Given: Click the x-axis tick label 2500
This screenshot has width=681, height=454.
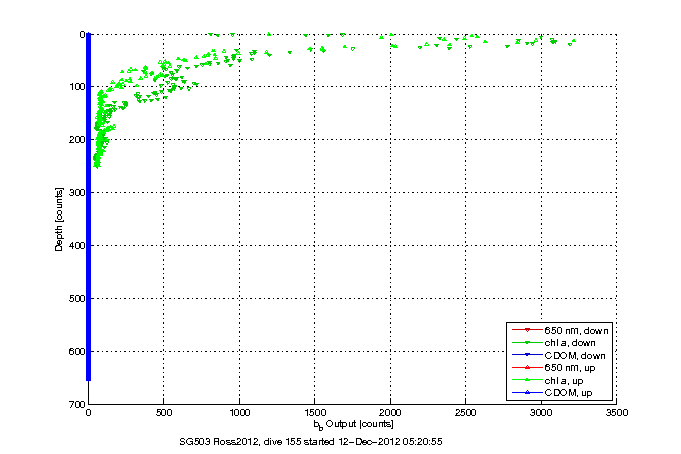Looking at the screenshot, I should pos(465,413).
